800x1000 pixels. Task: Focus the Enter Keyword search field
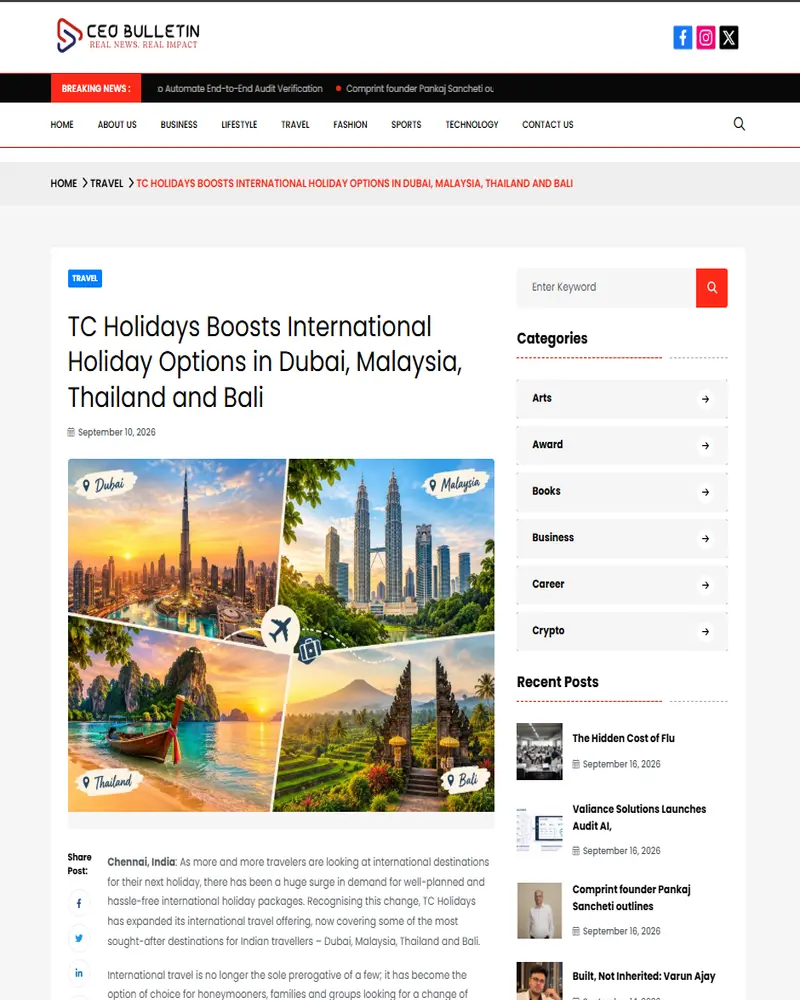tap(606, 288)
